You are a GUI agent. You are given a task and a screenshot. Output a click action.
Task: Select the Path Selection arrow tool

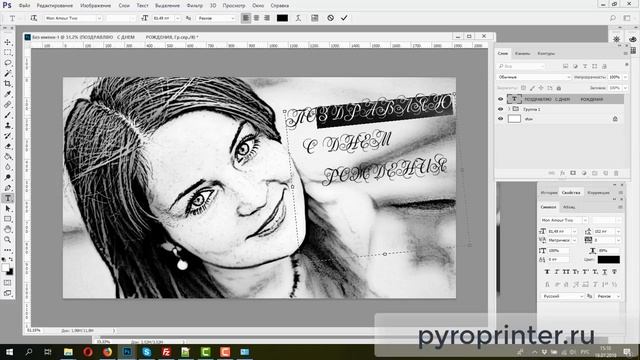8,209
